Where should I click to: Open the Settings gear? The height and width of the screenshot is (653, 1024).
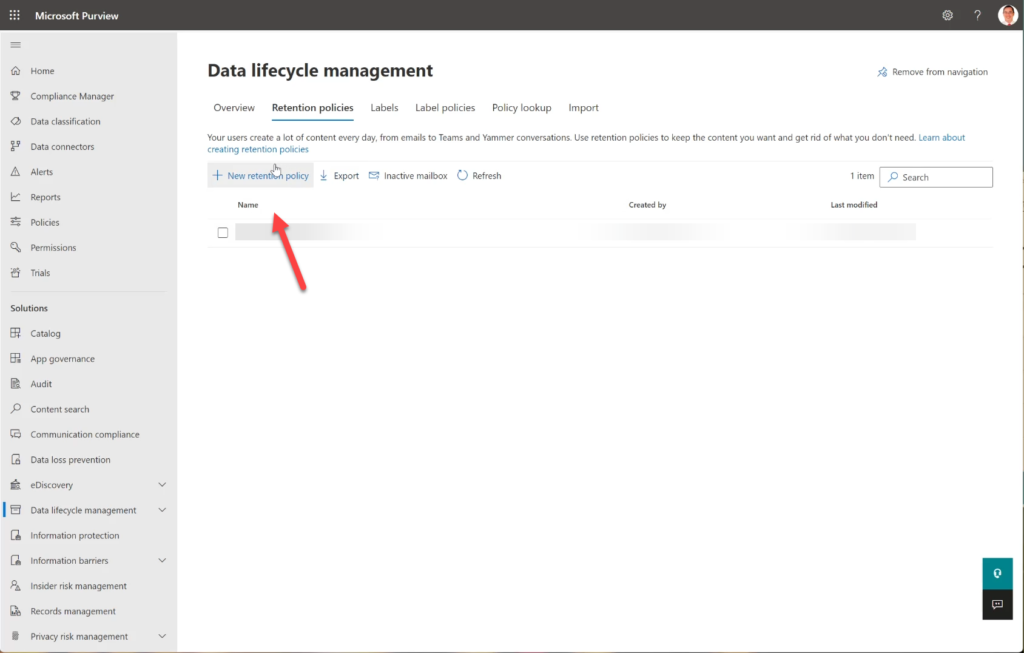pyautogui.click(x=947, y=15)
